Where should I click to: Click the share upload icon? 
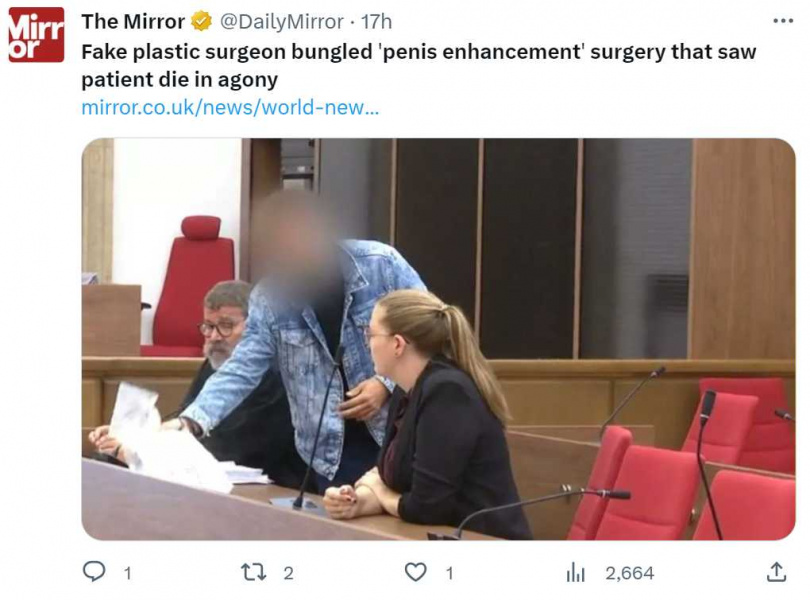pyautogui.click(x=776, y=572)
